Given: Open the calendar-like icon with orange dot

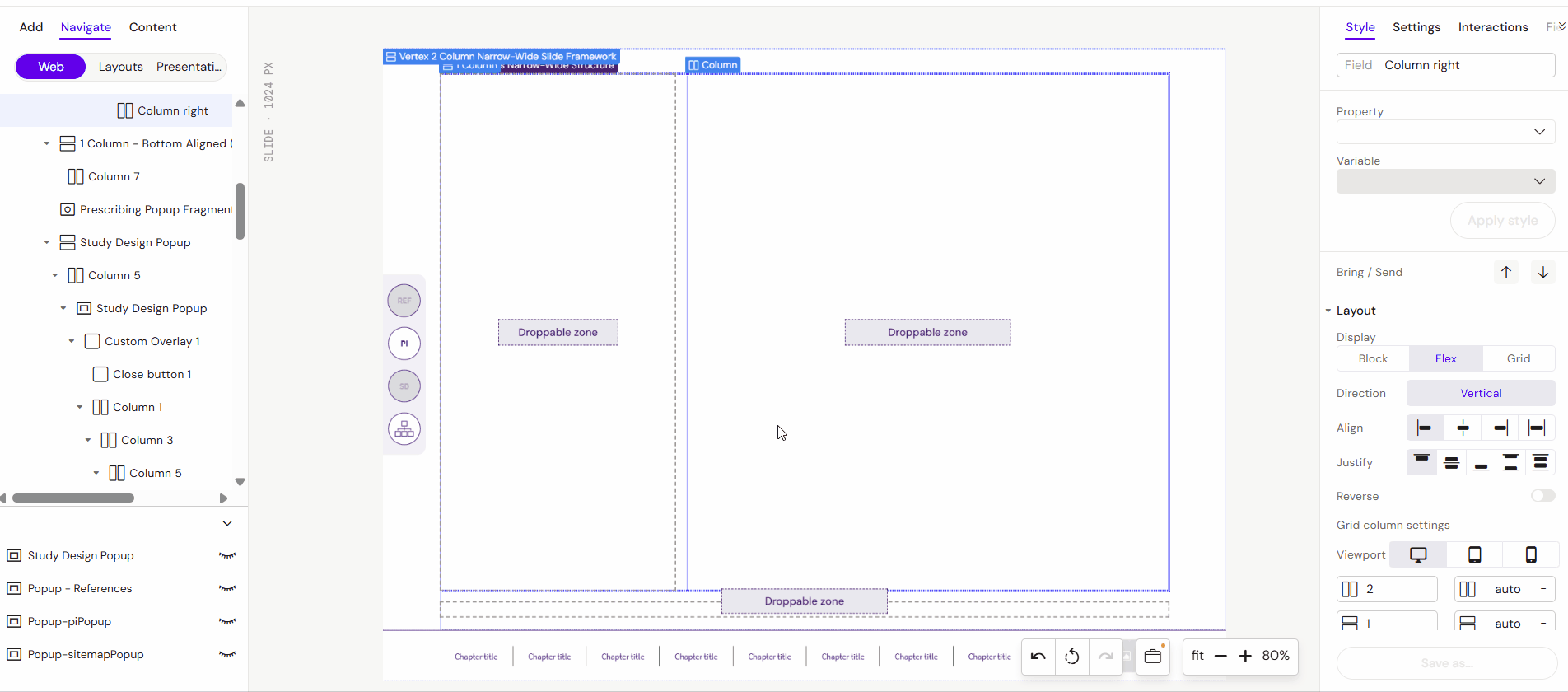Looking at the screenshot, I should coord(1153,657).
